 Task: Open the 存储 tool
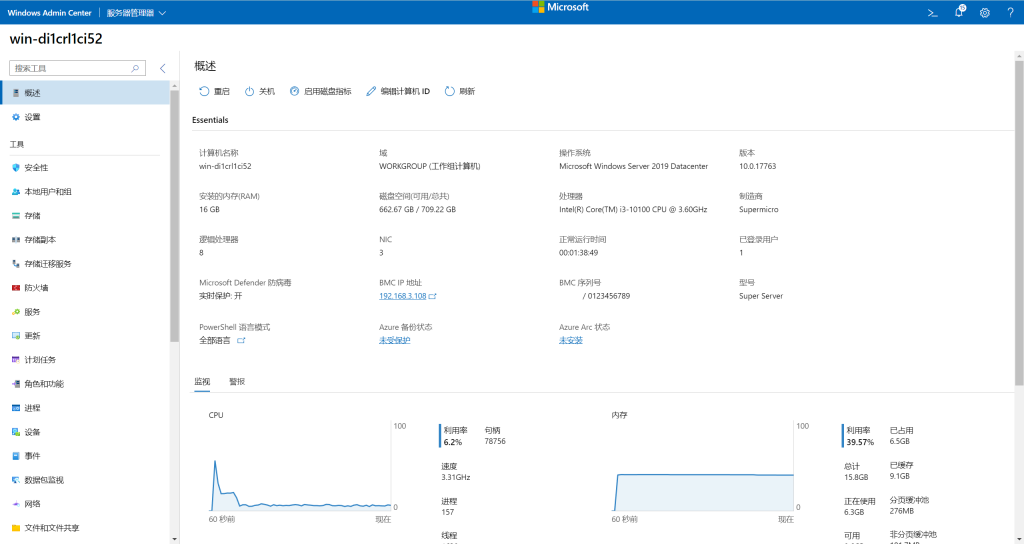(x=85, y=216)
